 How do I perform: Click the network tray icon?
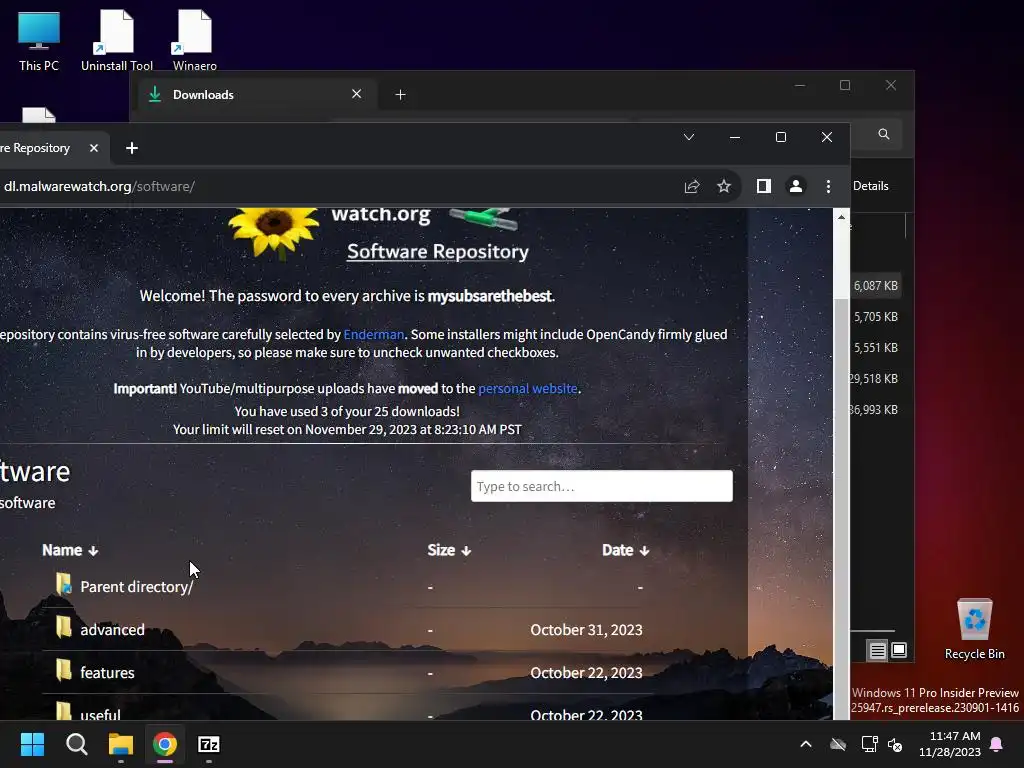(869, 744)
